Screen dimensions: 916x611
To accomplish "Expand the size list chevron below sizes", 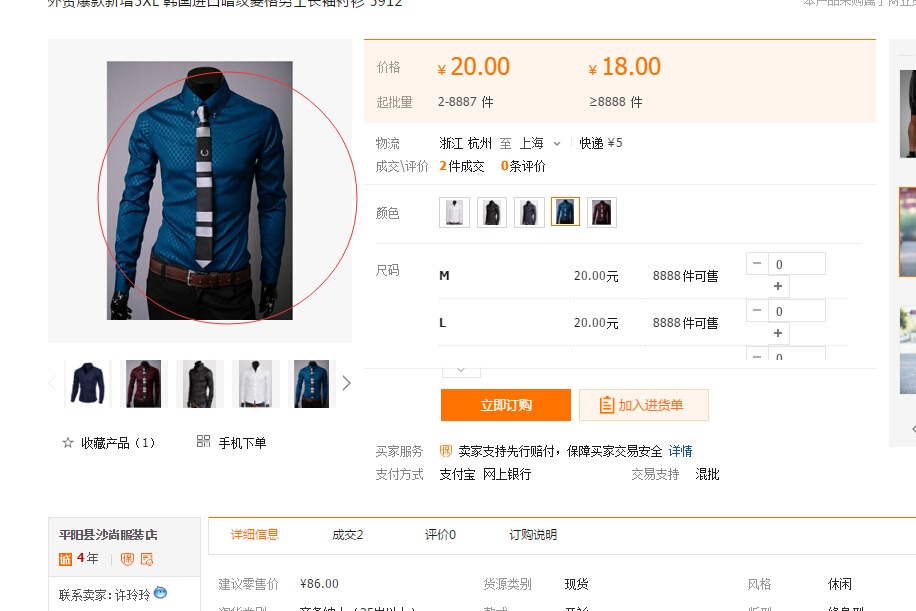I will click(461, 370).
